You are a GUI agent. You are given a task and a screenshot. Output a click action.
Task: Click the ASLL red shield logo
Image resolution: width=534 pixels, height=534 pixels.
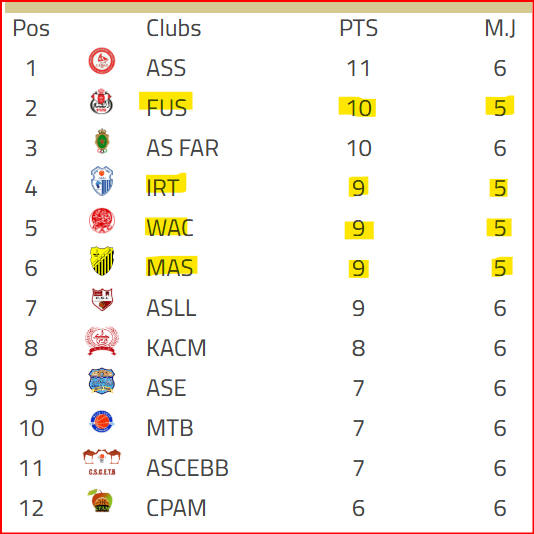pyautogui.click(x=102, y=300)
